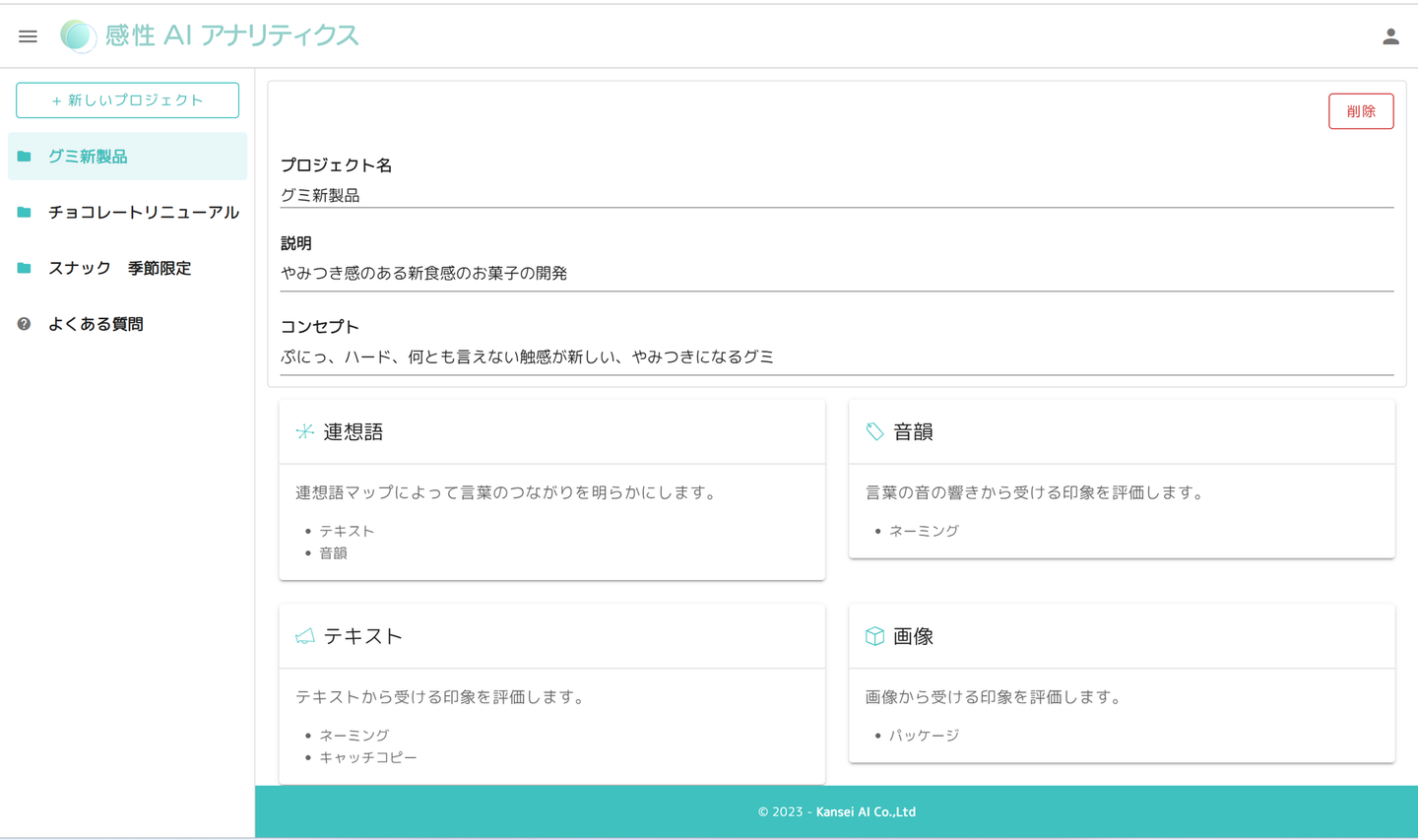Open the 画像 card heading
Image resolution: width=1418 pixels, height=840 pixels.
[x=913, y=636]
